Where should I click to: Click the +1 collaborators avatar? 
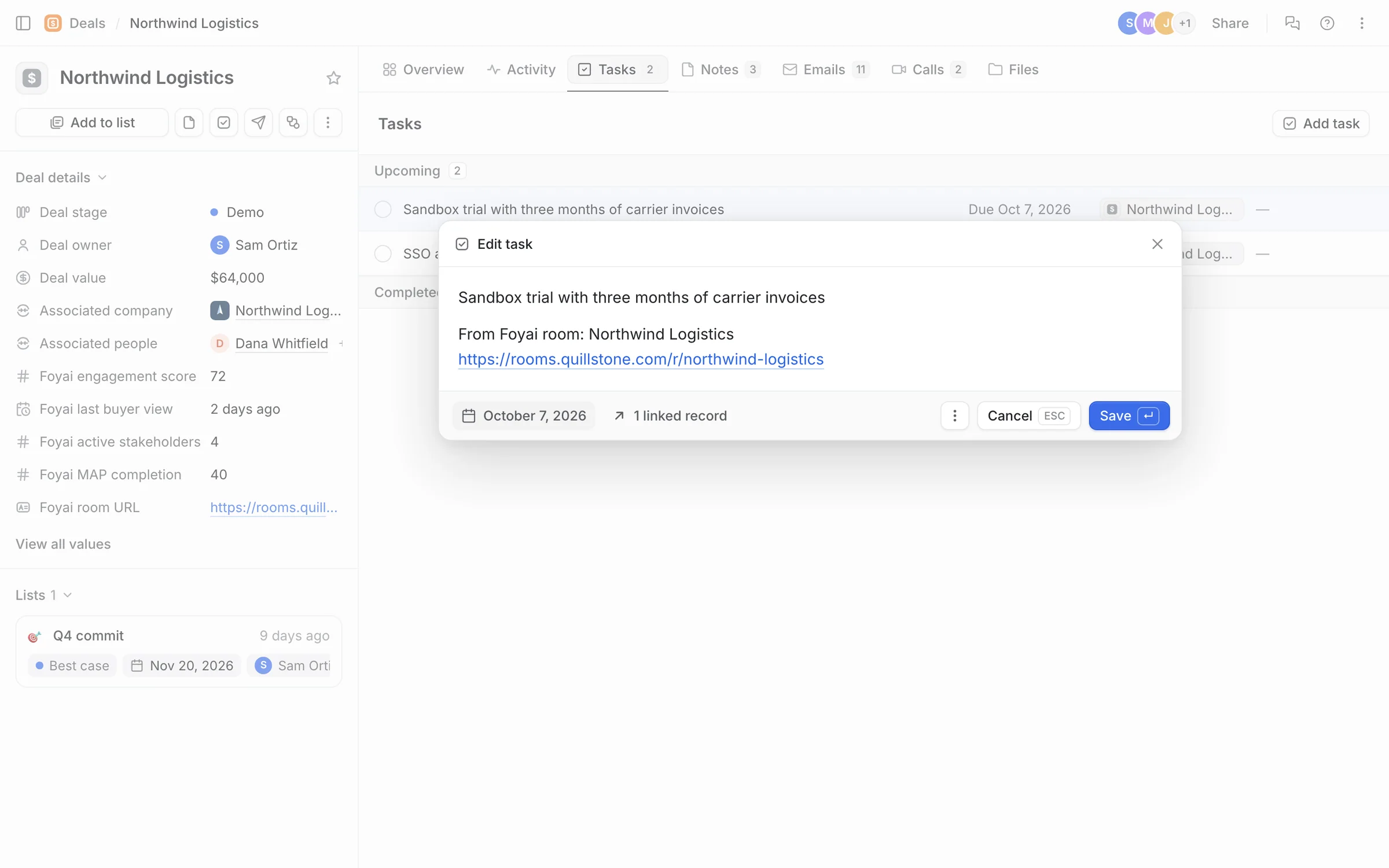1185,23
